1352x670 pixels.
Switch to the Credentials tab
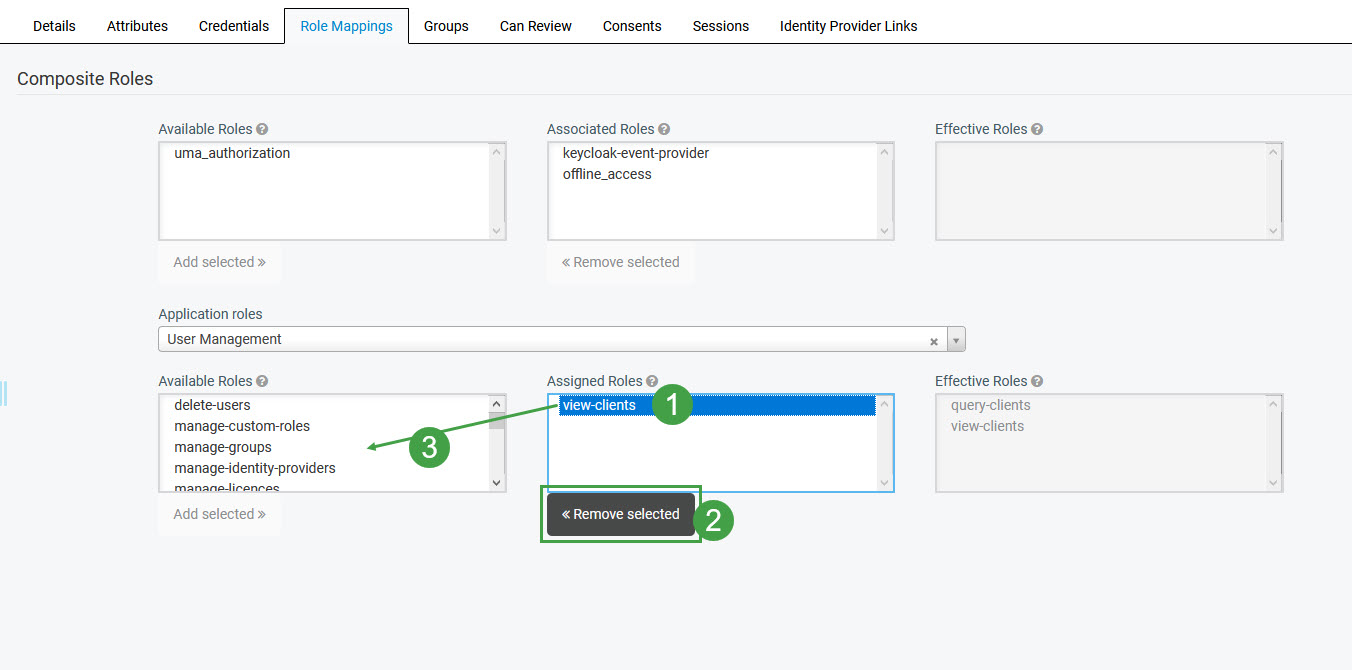click(234, 26)
